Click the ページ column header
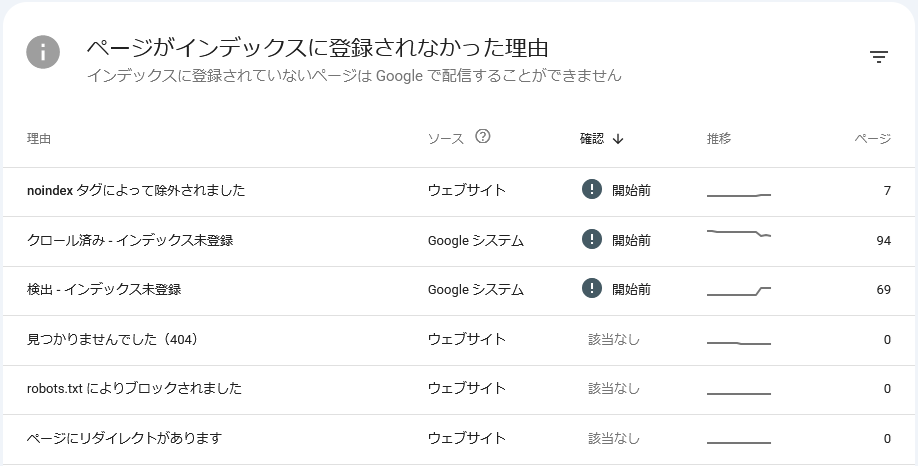Viewport: 918px width, 466px height. (x=872, y=139)
